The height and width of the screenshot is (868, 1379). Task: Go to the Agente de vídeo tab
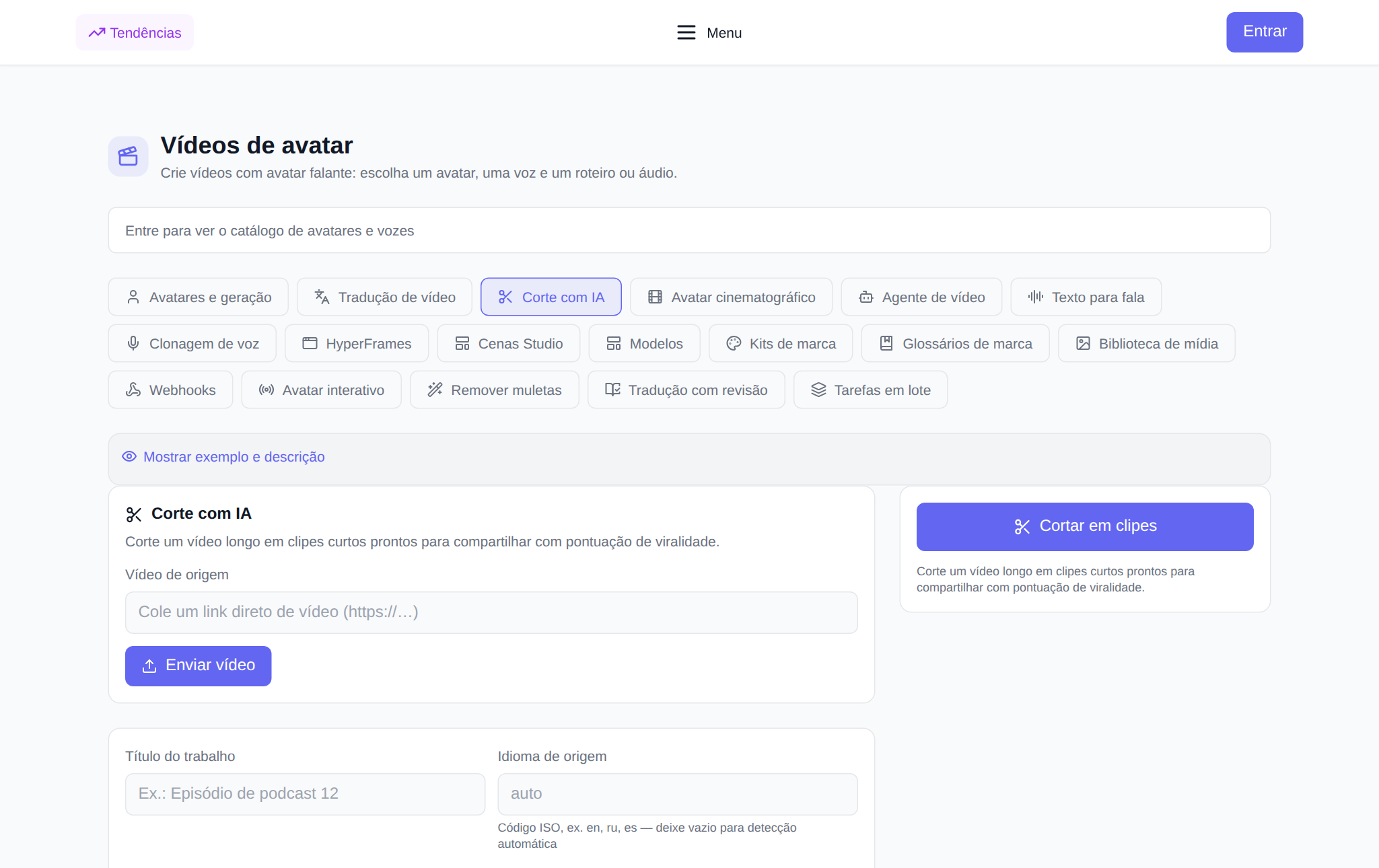point(921,297)
